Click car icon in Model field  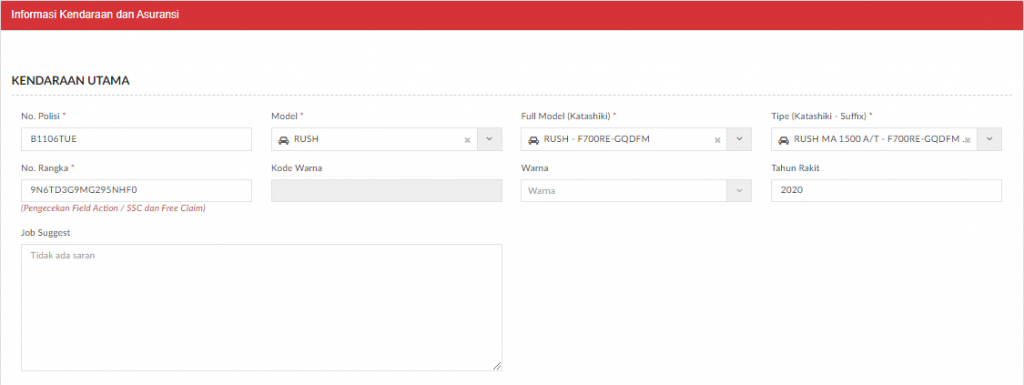(x=284, y=139)
